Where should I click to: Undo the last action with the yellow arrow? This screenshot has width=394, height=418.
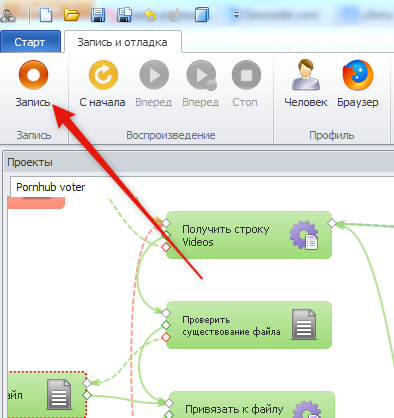point(150,15)
